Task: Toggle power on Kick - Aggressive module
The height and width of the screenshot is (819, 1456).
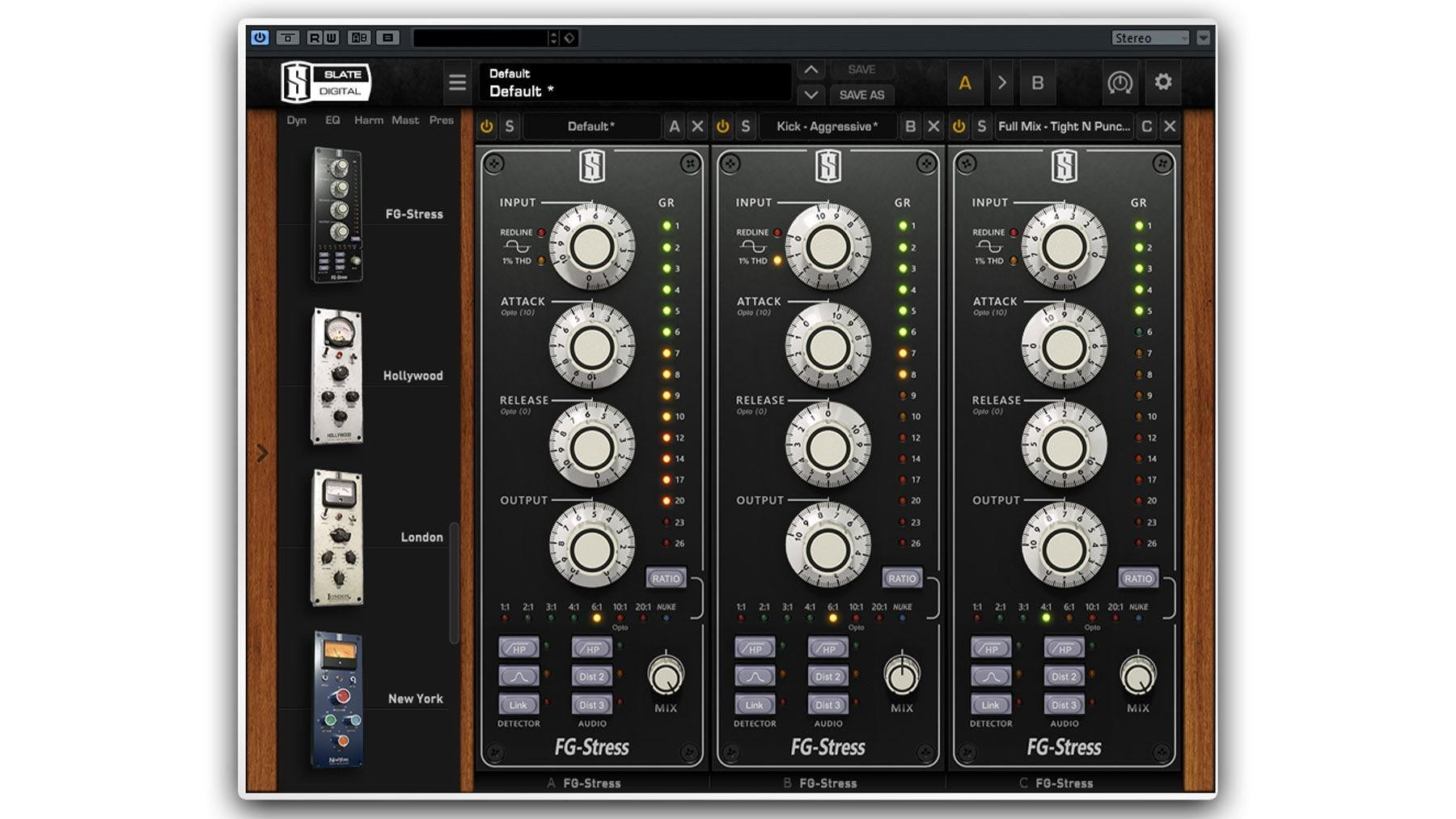Action: (x=722, y=126)
